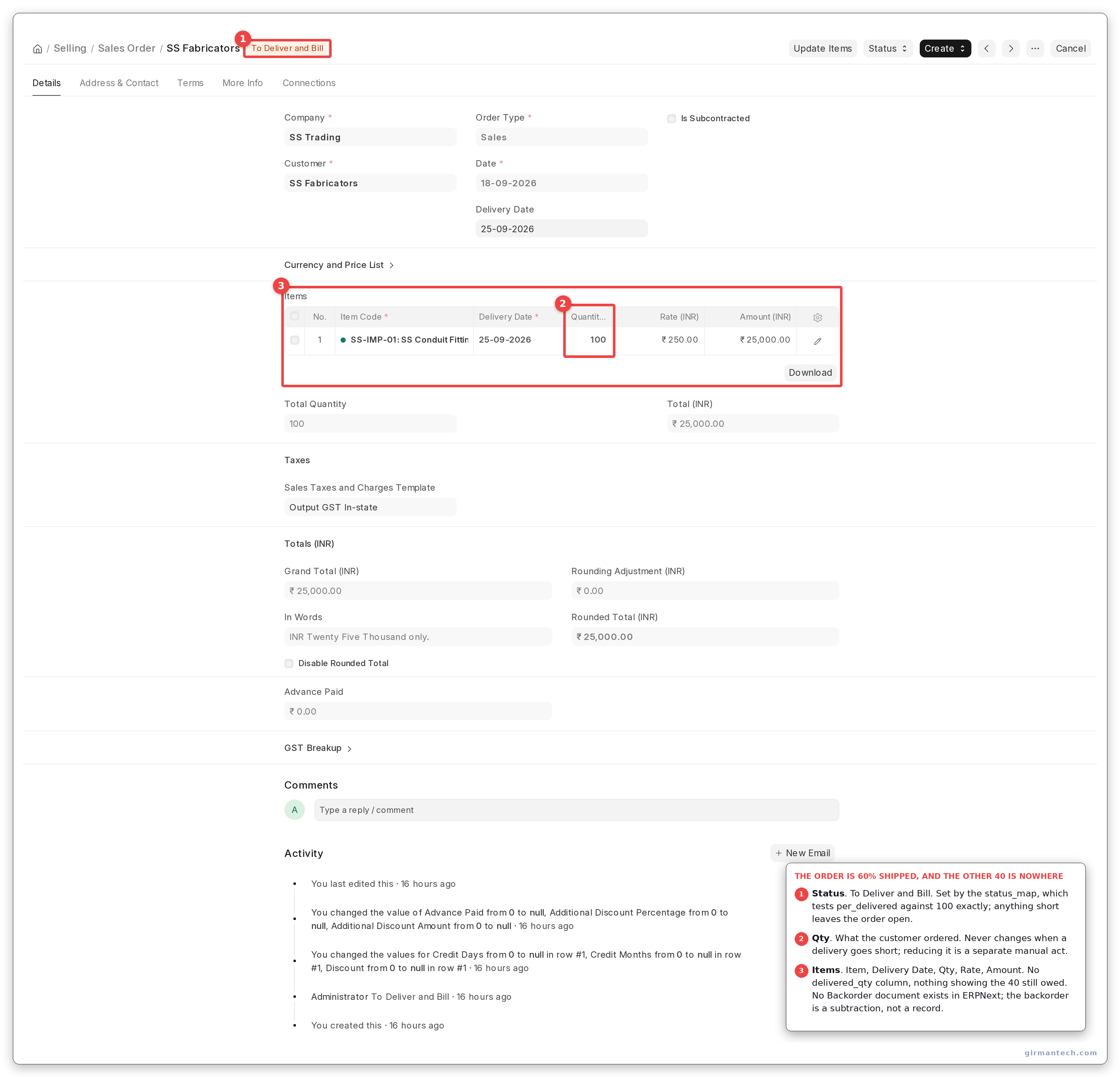This screenshot has width=1120, height=1077.
Task: Open the Address & Contact tab
Action: (119, 83)
